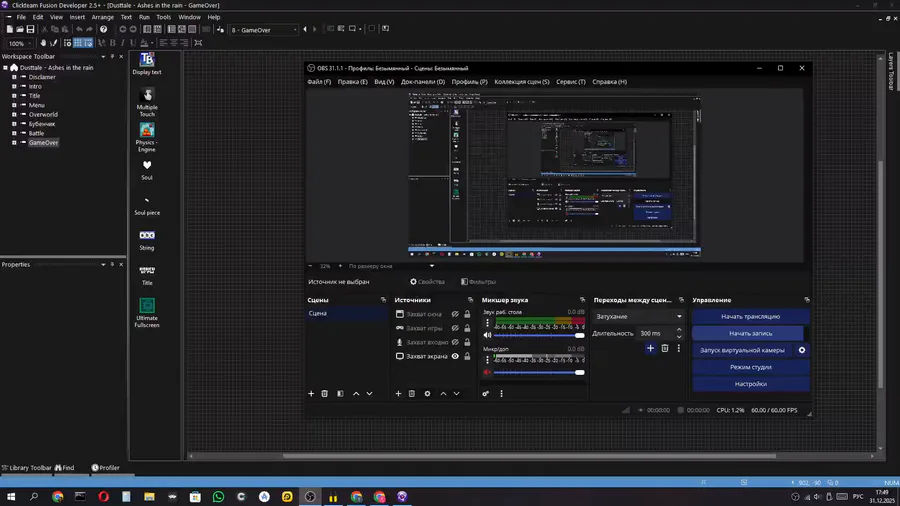
Task: Show the Захват игры source via eye icon
Action: point(455,328)
